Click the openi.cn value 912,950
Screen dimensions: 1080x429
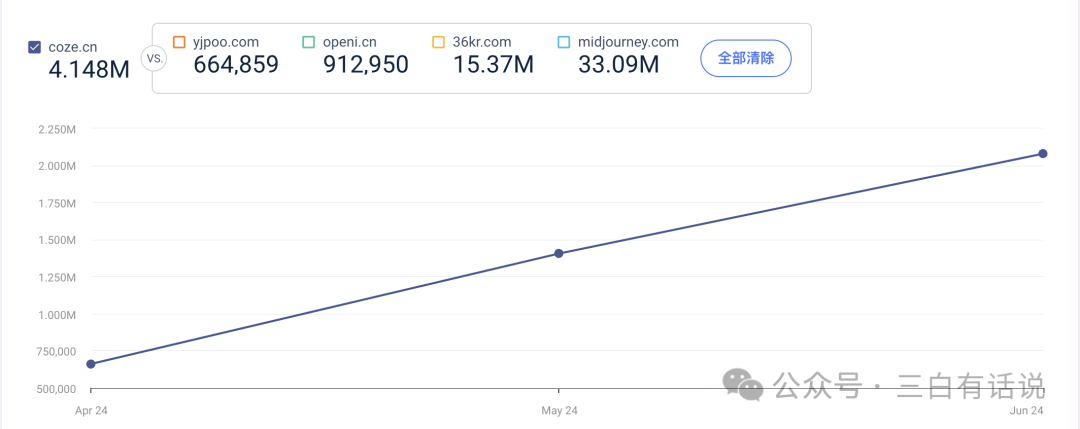click(366, 65)
